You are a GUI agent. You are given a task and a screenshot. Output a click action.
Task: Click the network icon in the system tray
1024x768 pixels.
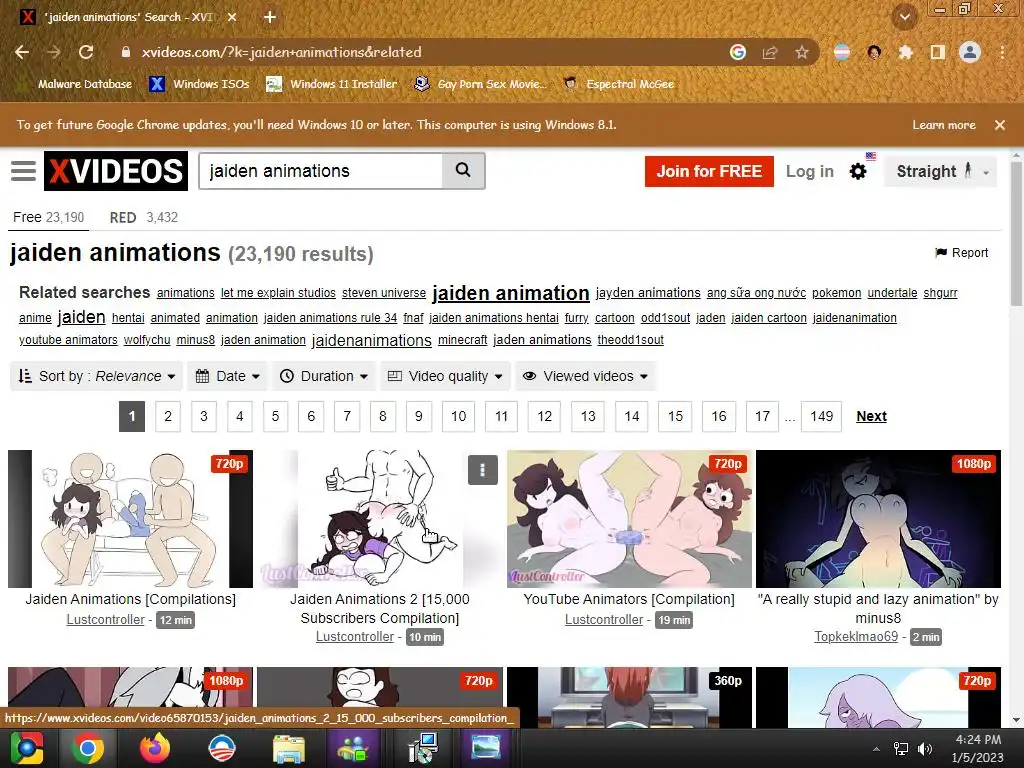(x=901, y=749)
